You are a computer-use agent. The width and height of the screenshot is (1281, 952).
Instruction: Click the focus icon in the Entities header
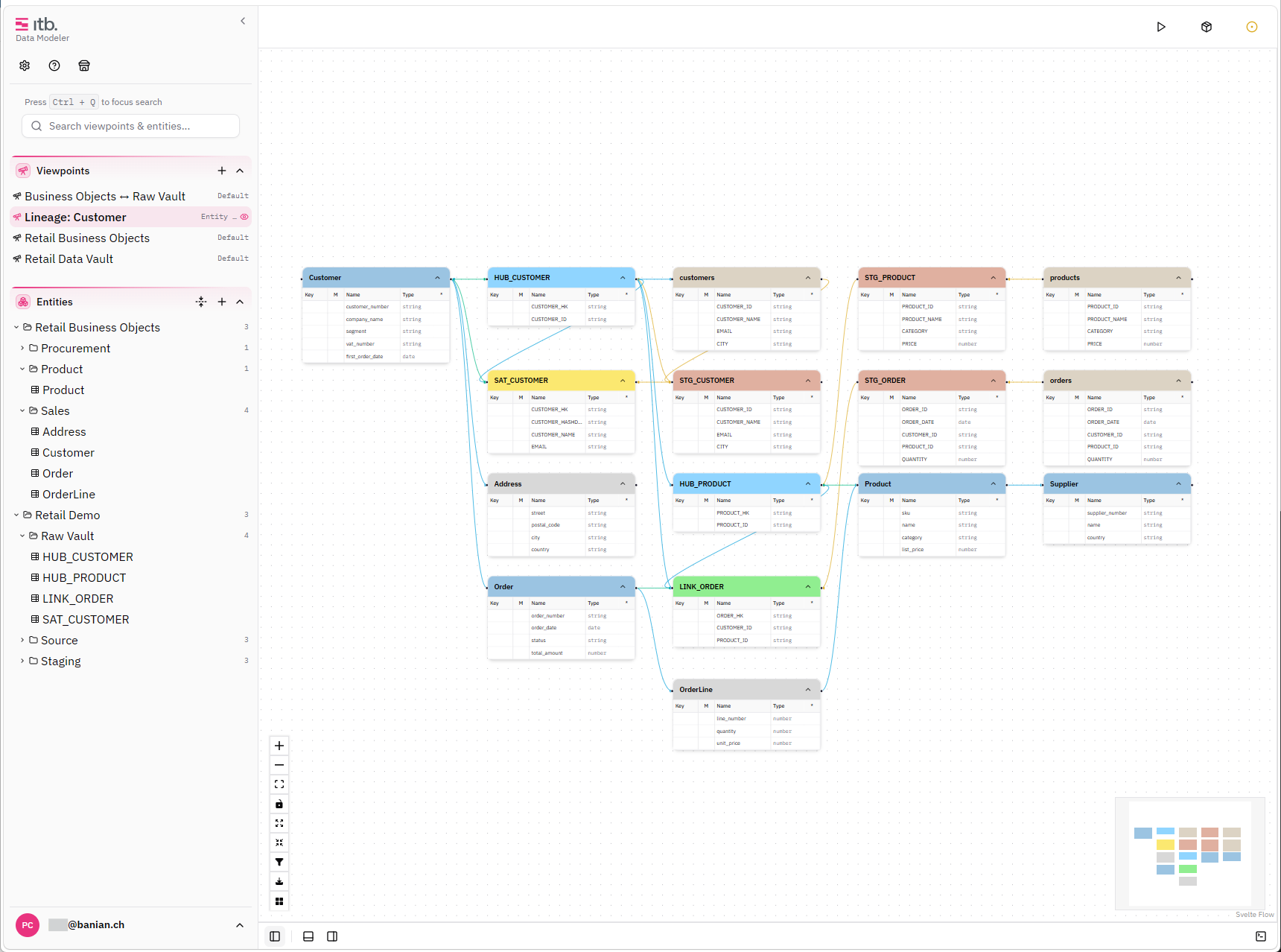201,302
